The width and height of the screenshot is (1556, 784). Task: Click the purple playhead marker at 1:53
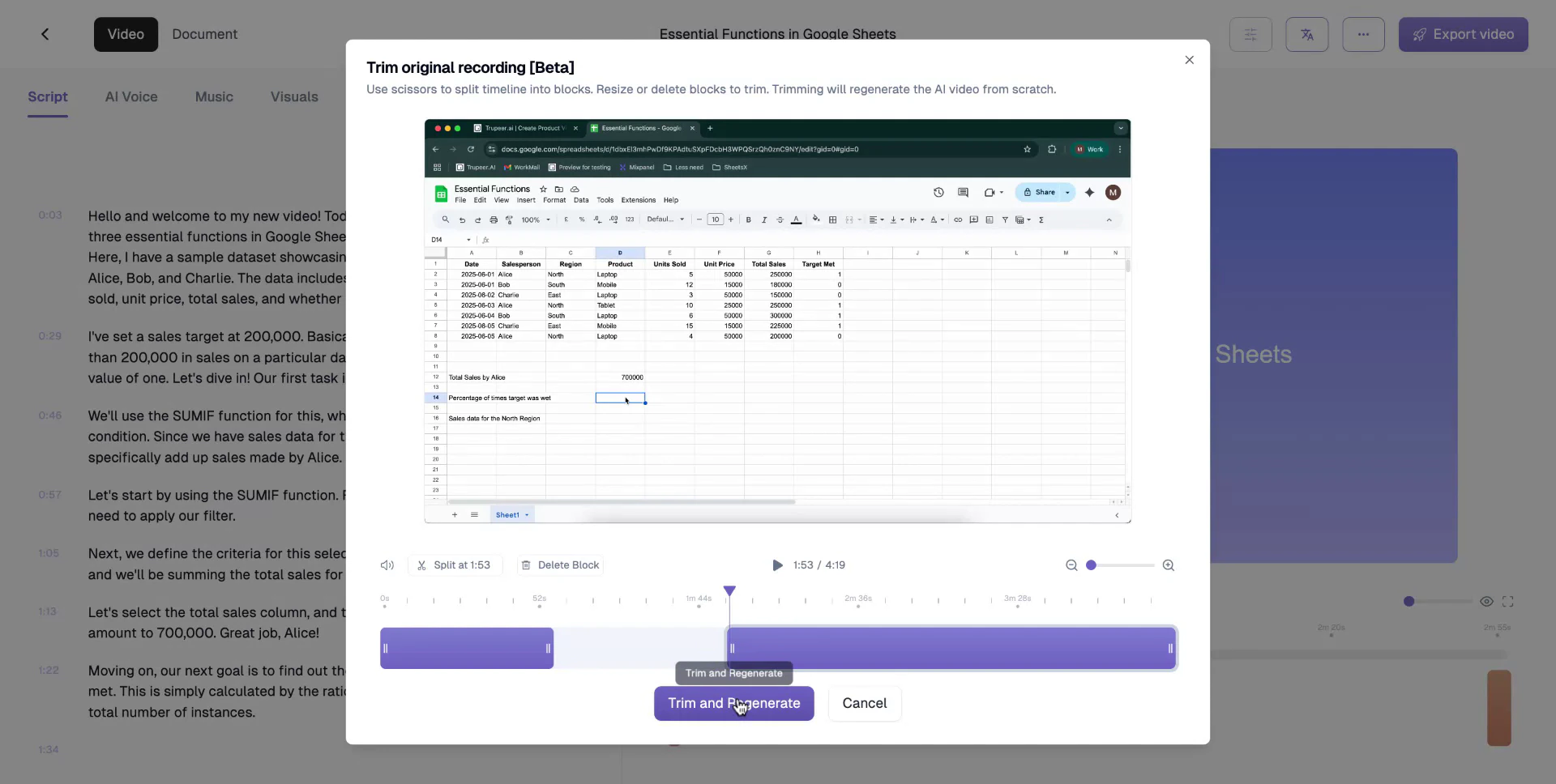tap(730, 591)
